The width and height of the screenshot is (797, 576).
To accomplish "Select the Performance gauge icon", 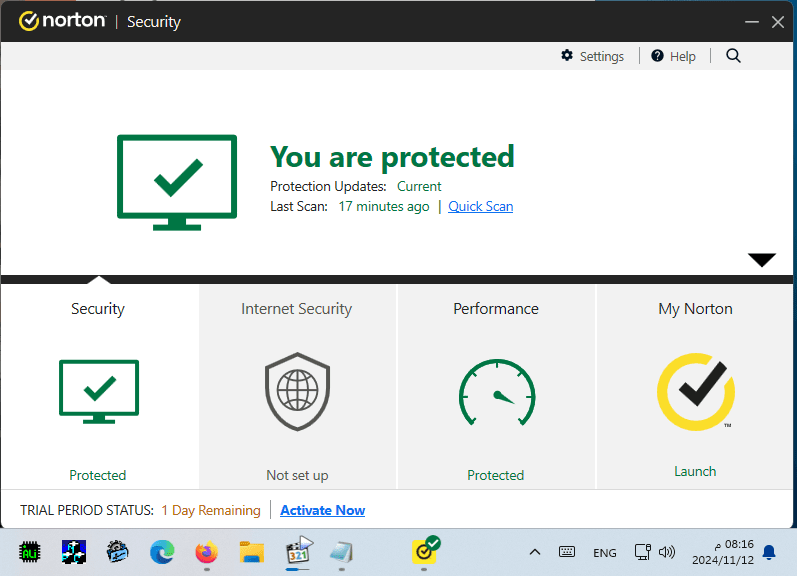I will [497, 392].
